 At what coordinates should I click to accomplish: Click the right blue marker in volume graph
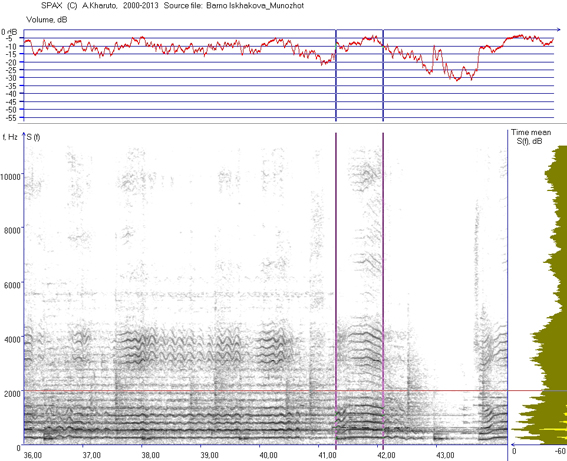tap(383, 75)
